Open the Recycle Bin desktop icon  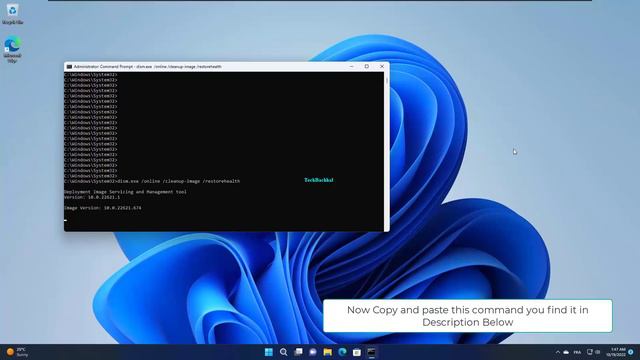[12, 13]
